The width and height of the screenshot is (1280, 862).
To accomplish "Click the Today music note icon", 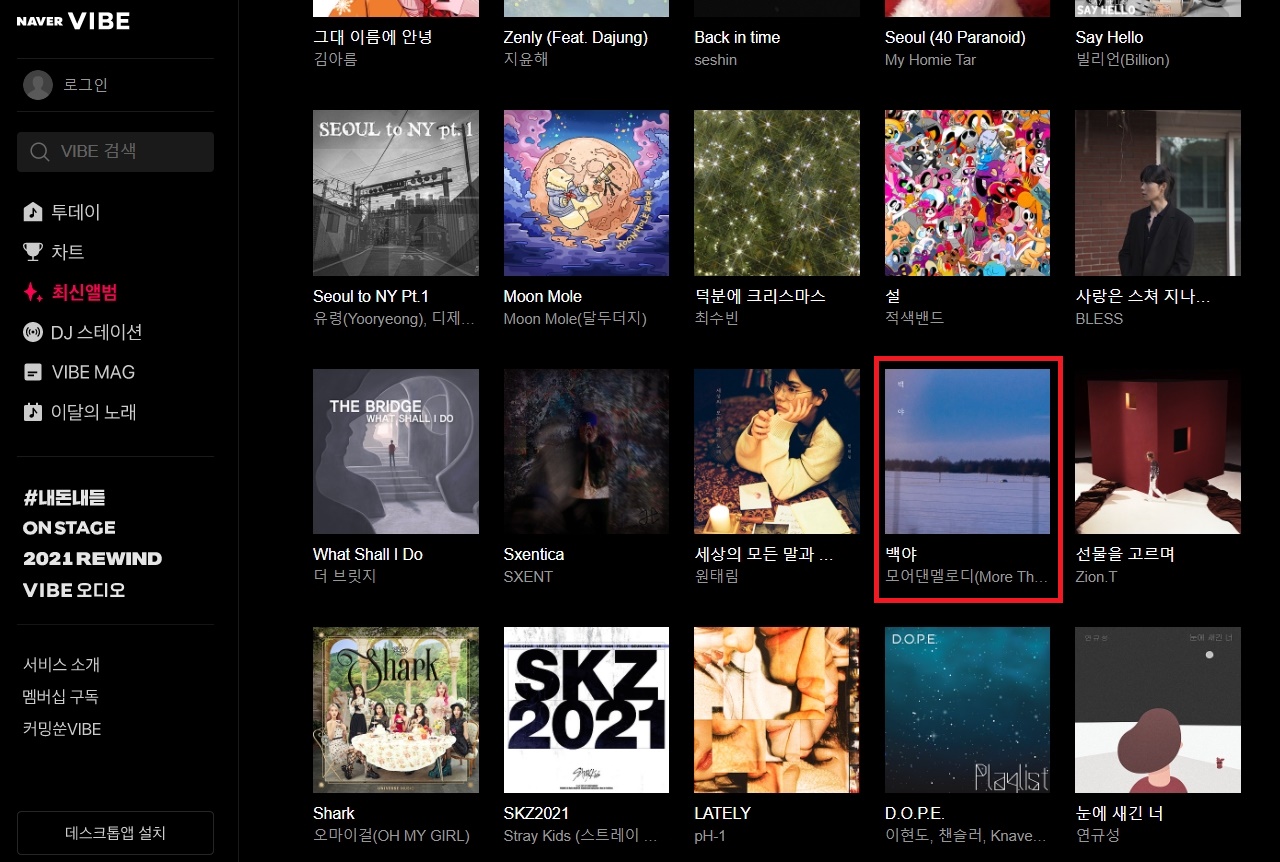I will 33,212.
